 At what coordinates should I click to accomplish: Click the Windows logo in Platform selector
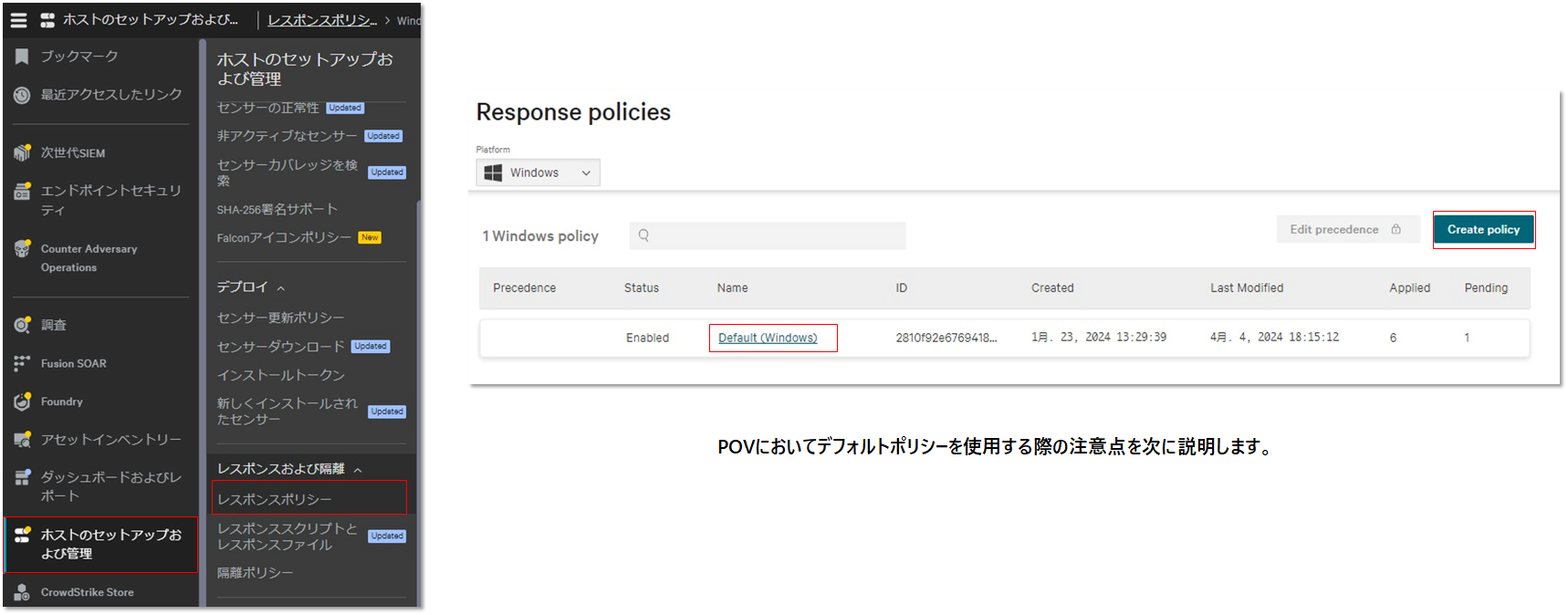point(493,172)
